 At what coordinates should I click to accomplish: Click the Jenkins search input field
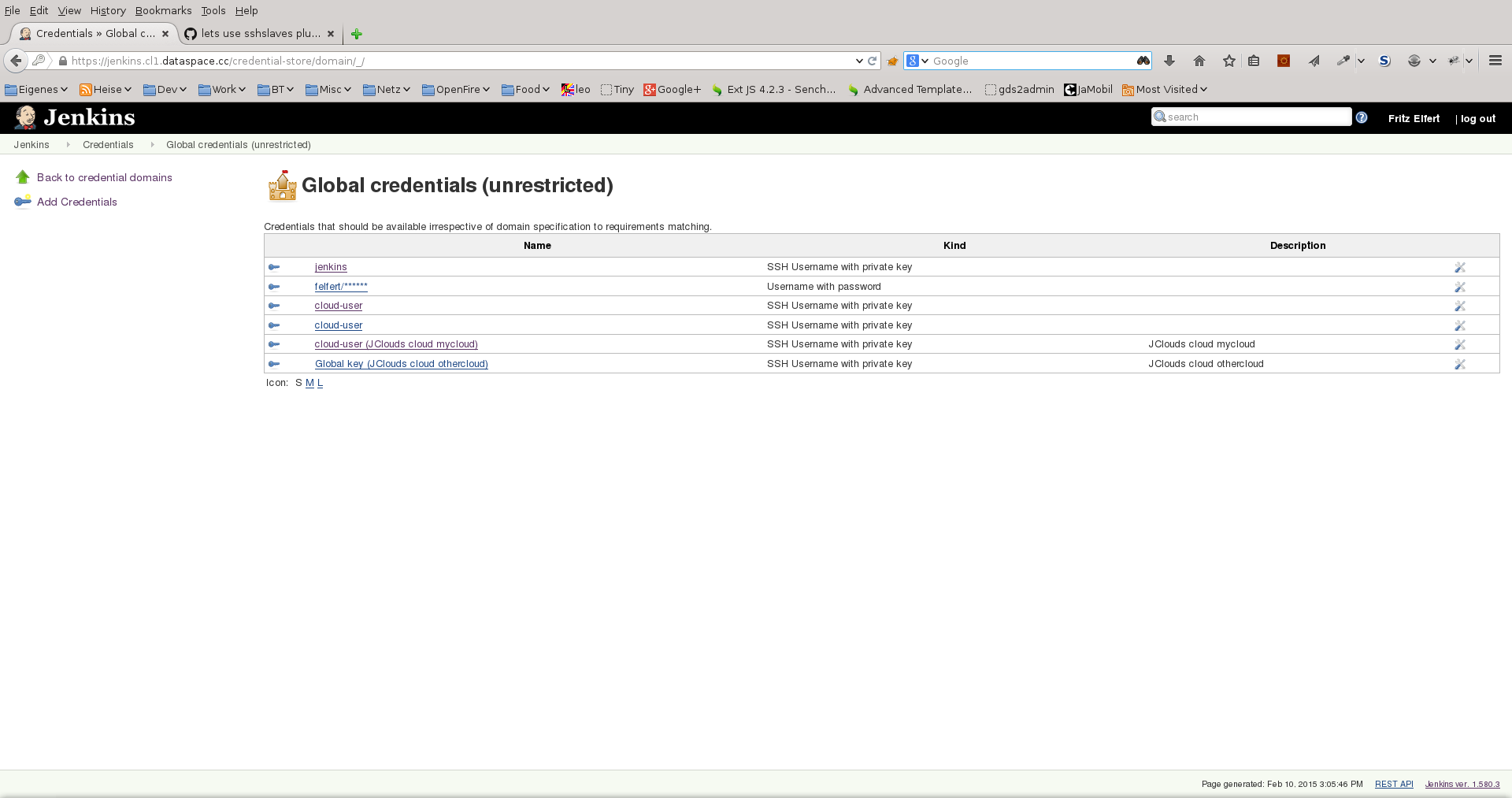(x=1251, y=117)
